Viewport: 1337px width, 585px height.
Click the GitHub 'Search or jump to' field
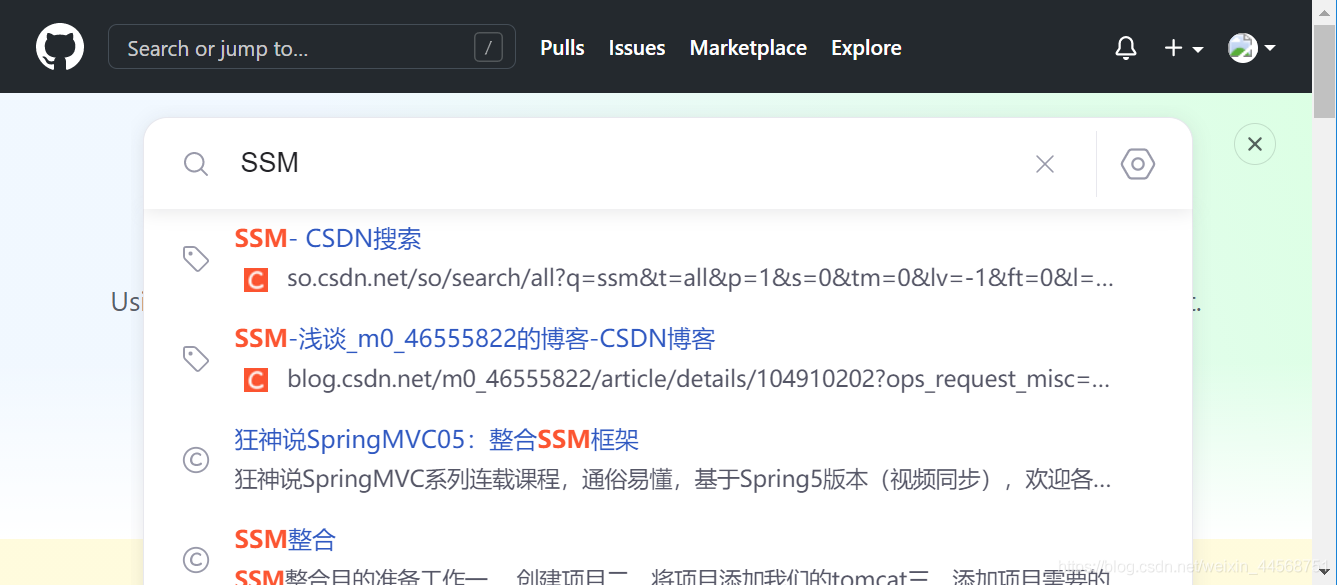tap(312, 47)
